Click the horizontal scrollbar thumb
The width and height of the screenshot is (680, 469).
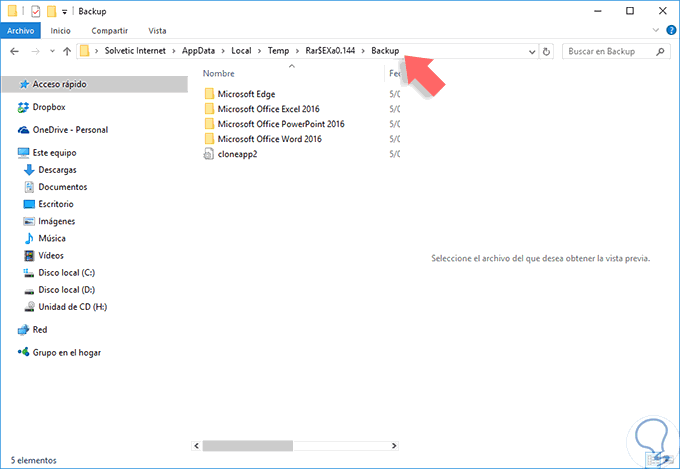(x=248, y=446)
